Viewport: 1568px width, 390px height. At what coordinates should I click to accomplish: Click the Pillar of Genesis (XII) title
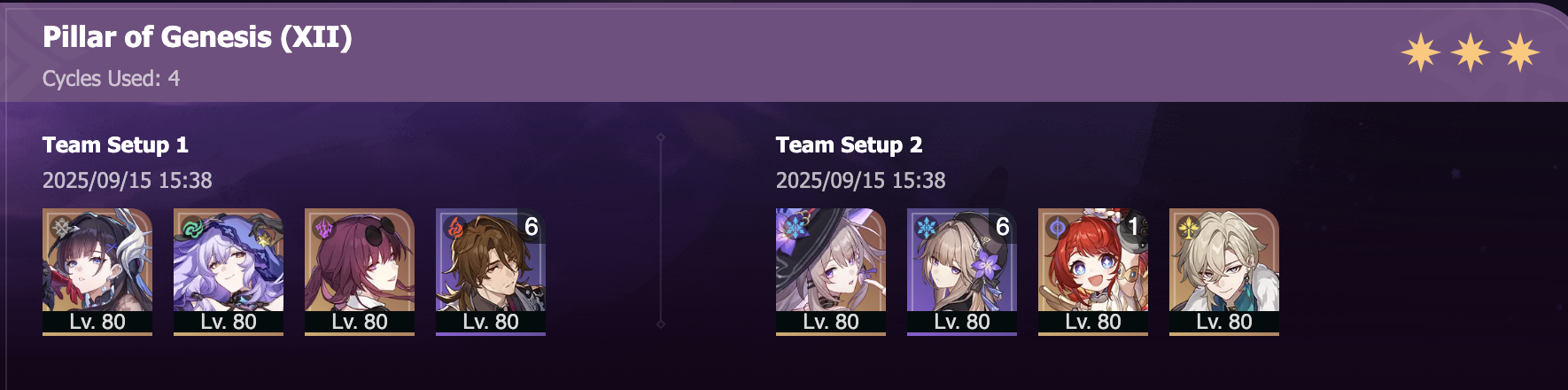pos(198,37)
